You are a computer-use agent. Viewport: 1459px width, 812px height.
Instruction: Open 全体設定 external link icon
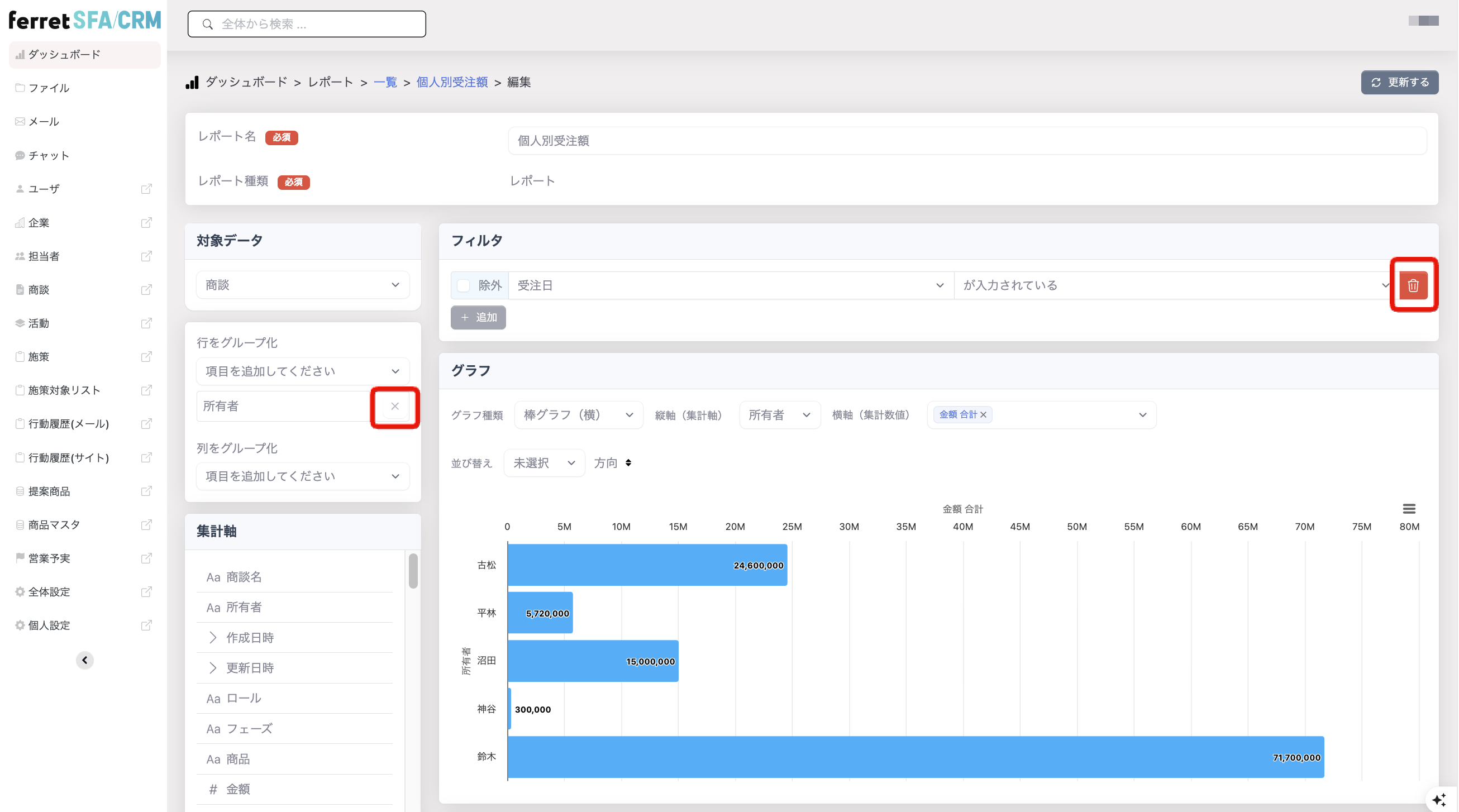coord(146,592)
